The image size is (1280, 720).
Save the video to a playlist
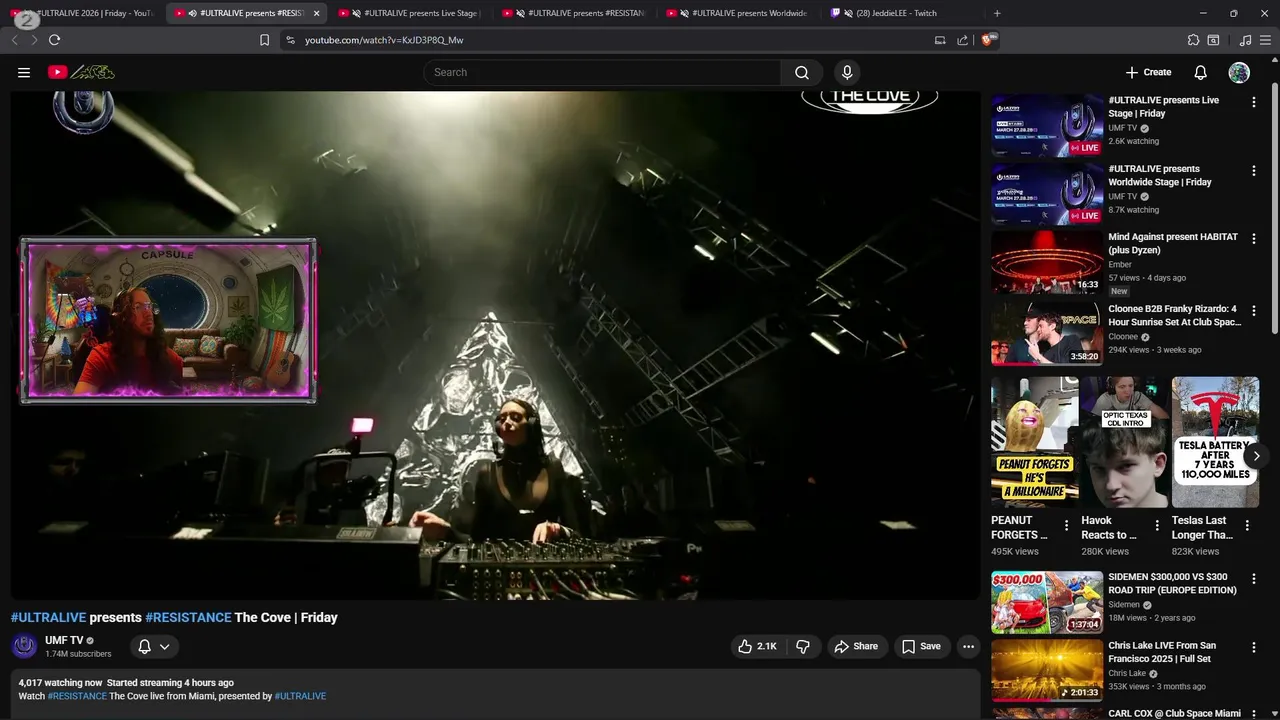[x=921, y=646]
